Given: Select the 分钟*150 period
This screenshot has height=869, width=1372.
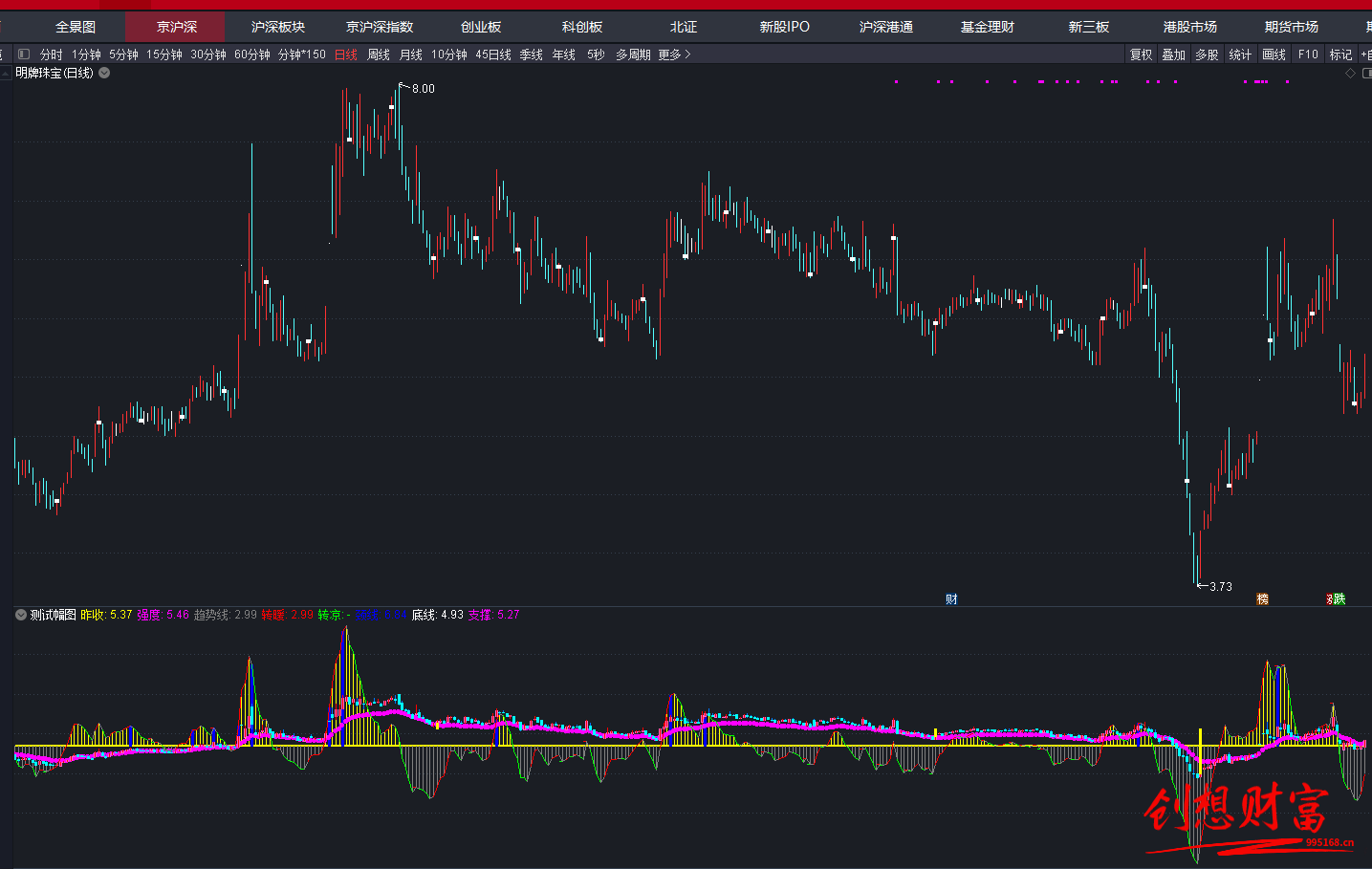Looking at the screenshot, I should tap(302, 54).
